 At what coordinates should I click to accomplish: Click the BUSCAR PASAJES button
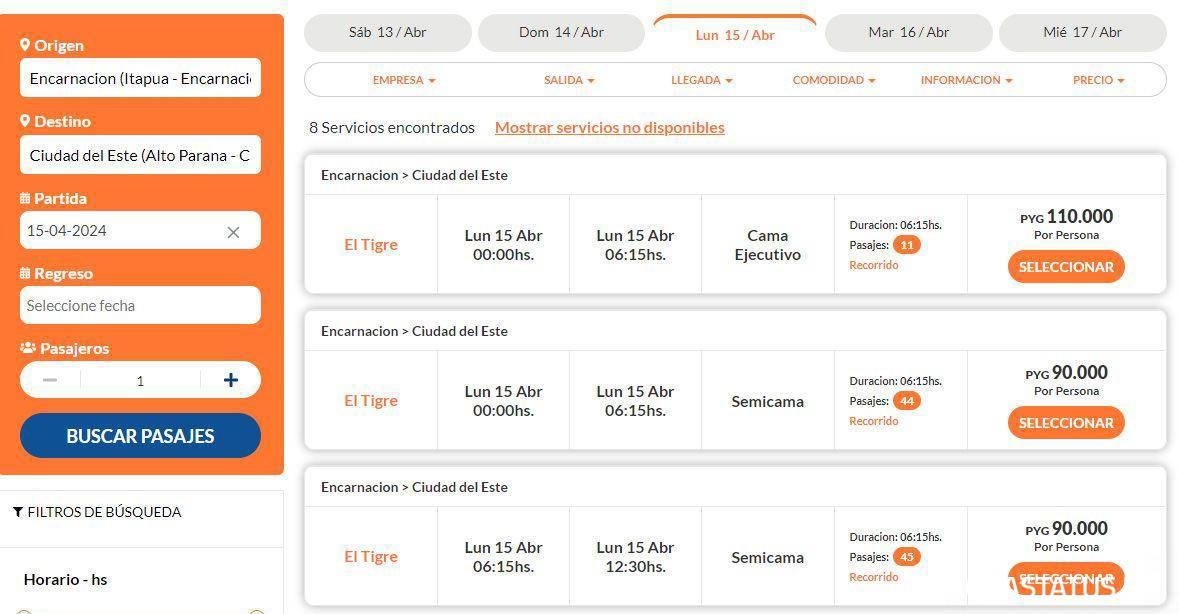pos(140,436)
